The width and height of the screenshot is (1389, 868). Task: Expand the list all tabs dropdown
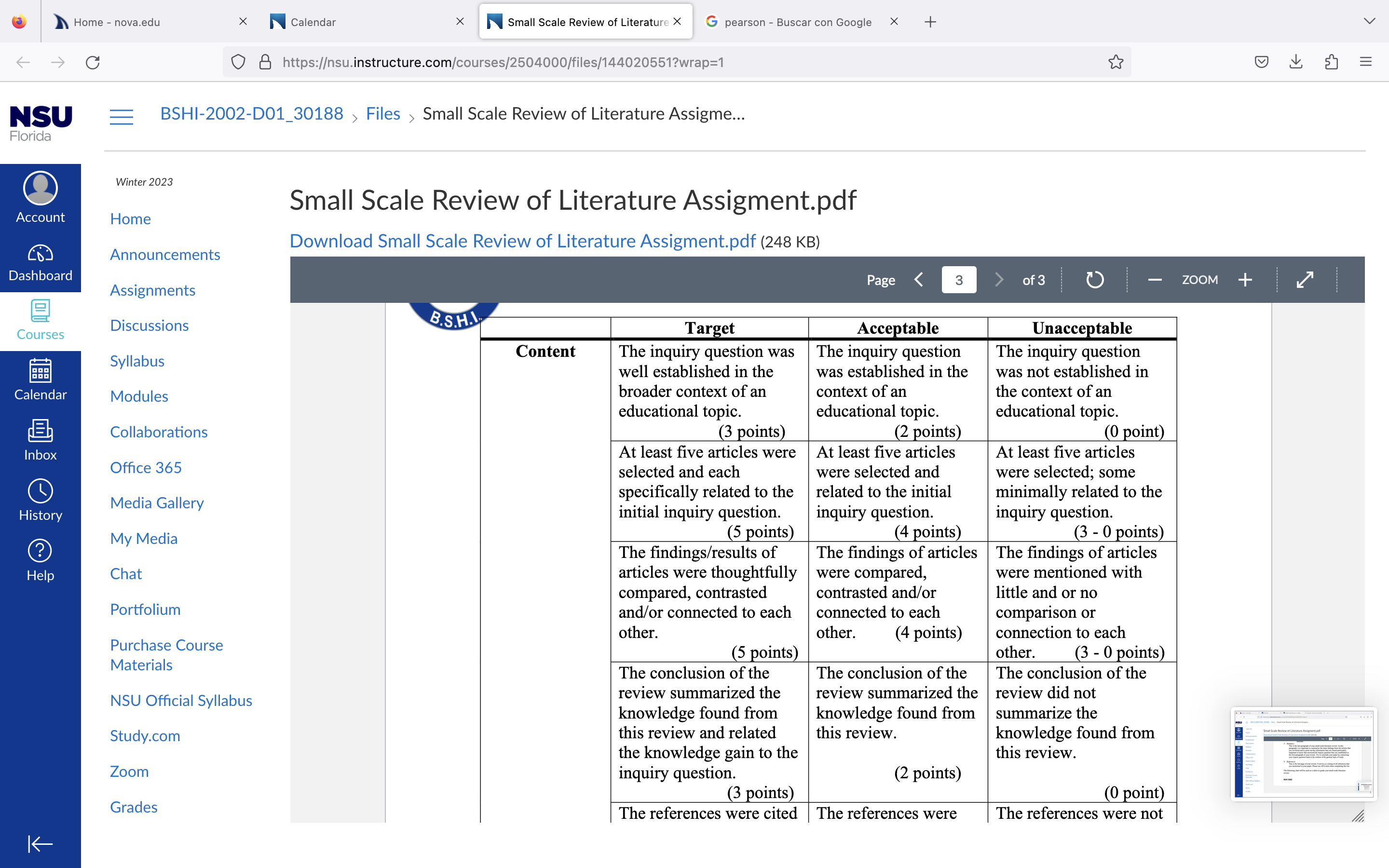(x=1370, y=21)
